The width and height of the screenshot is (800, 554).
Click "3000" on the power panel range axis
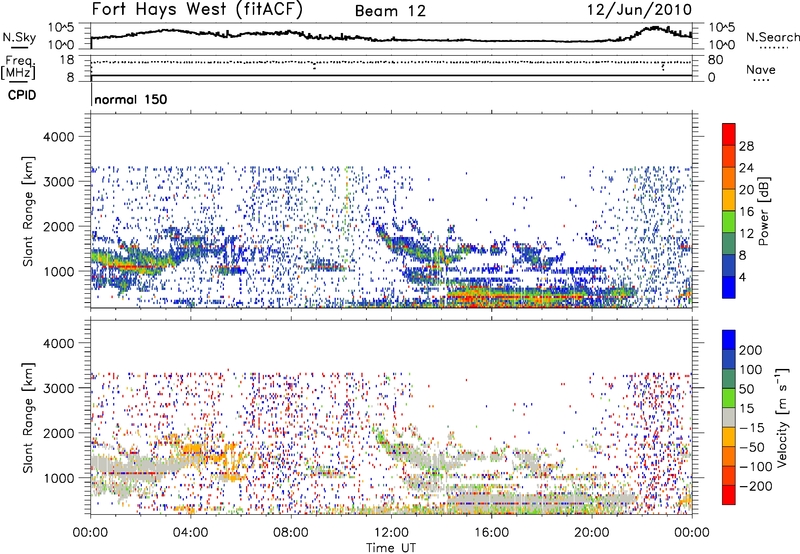58,182
